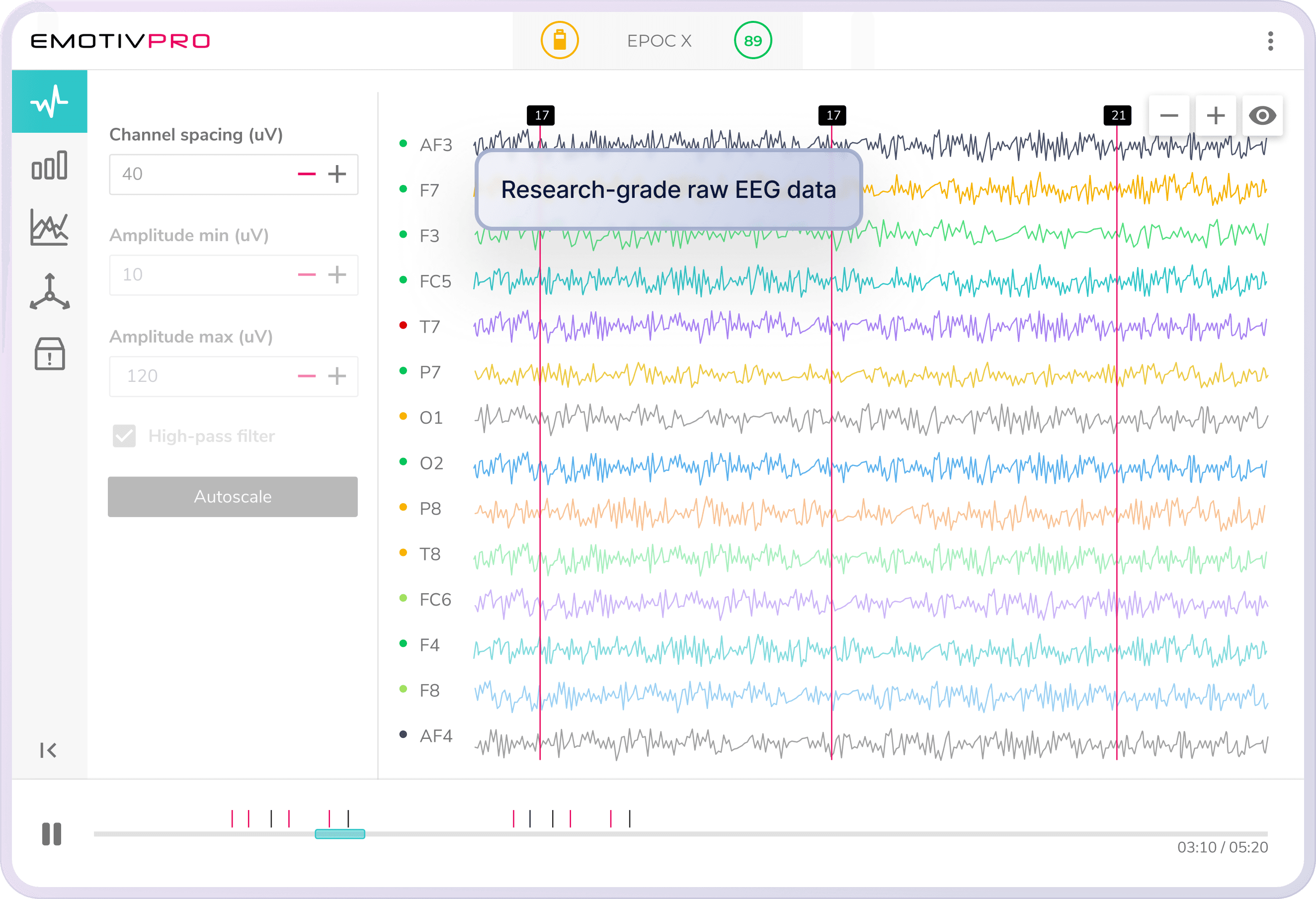Toggle channel visibility with eye icon
Viewport: 1316px width, 899px height.
tap(1262, 116)
